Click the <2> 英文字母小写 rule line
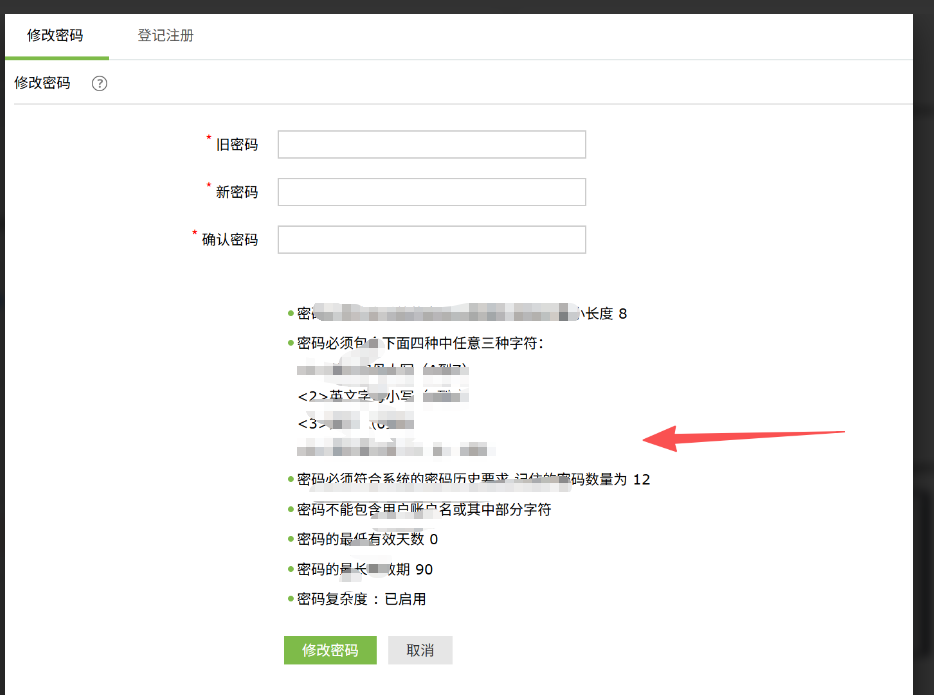The width and height of the screenshot is (934, 695). point(380,397)
